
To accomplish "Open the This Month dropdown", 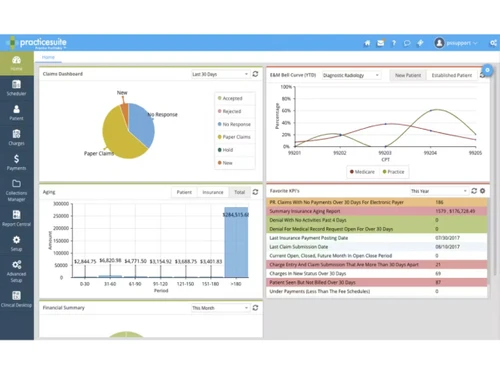I will (220, 308).
